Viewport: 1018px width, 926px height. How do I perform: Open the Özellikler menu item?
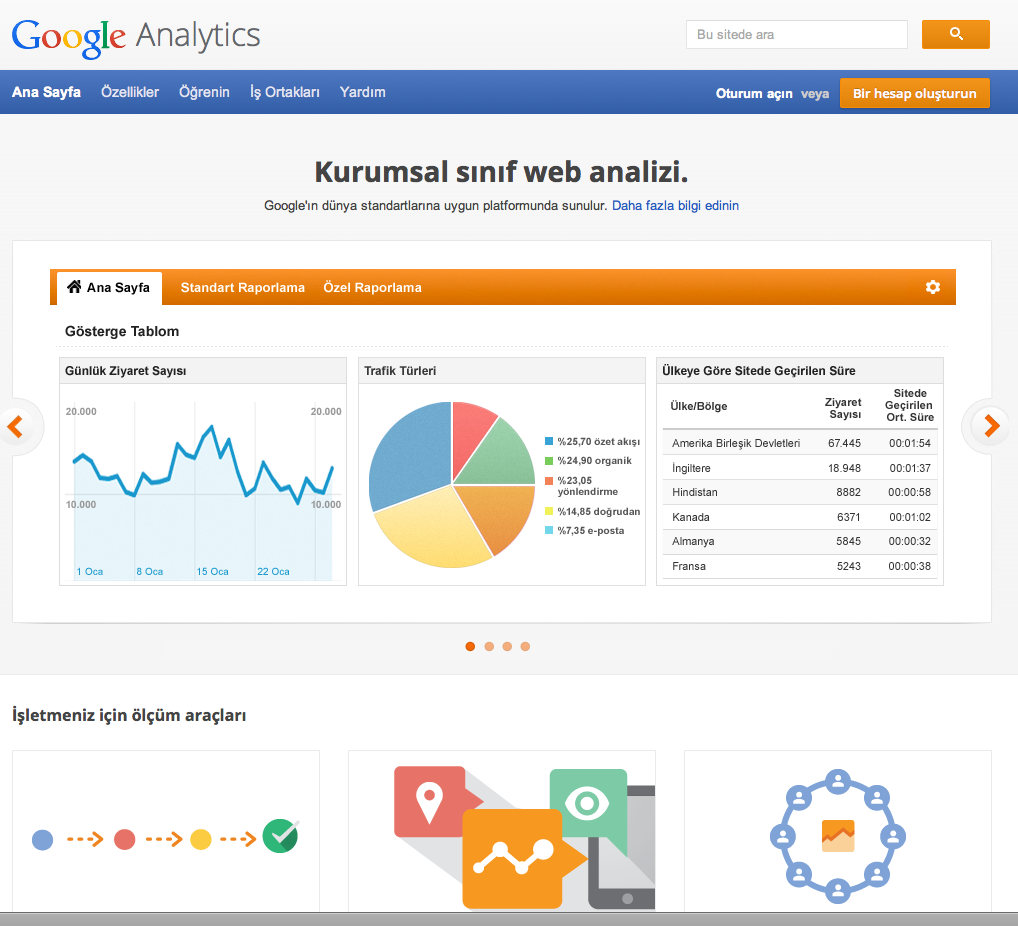pyautogui.click(x=130, y=92)
